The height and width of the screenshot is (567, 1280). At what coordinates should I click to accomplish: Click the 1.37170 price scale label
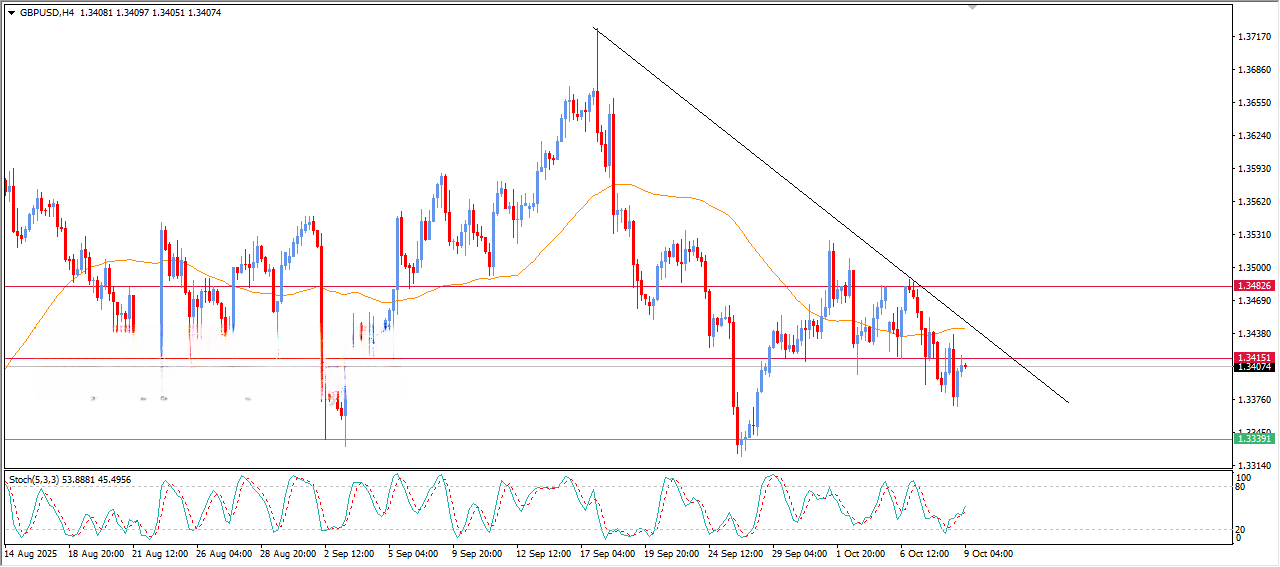[1253, 37]
